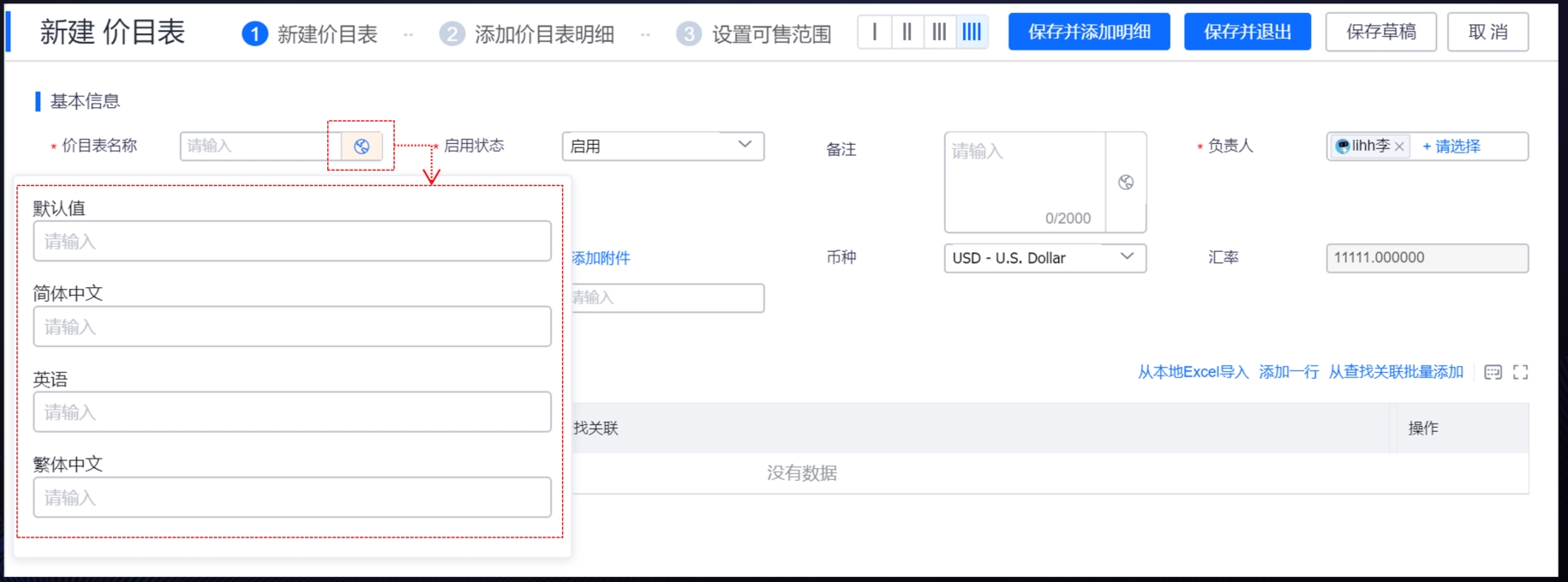Select single-column layout icon
The width and height of the screenshot is (1568, 582).
874,32
